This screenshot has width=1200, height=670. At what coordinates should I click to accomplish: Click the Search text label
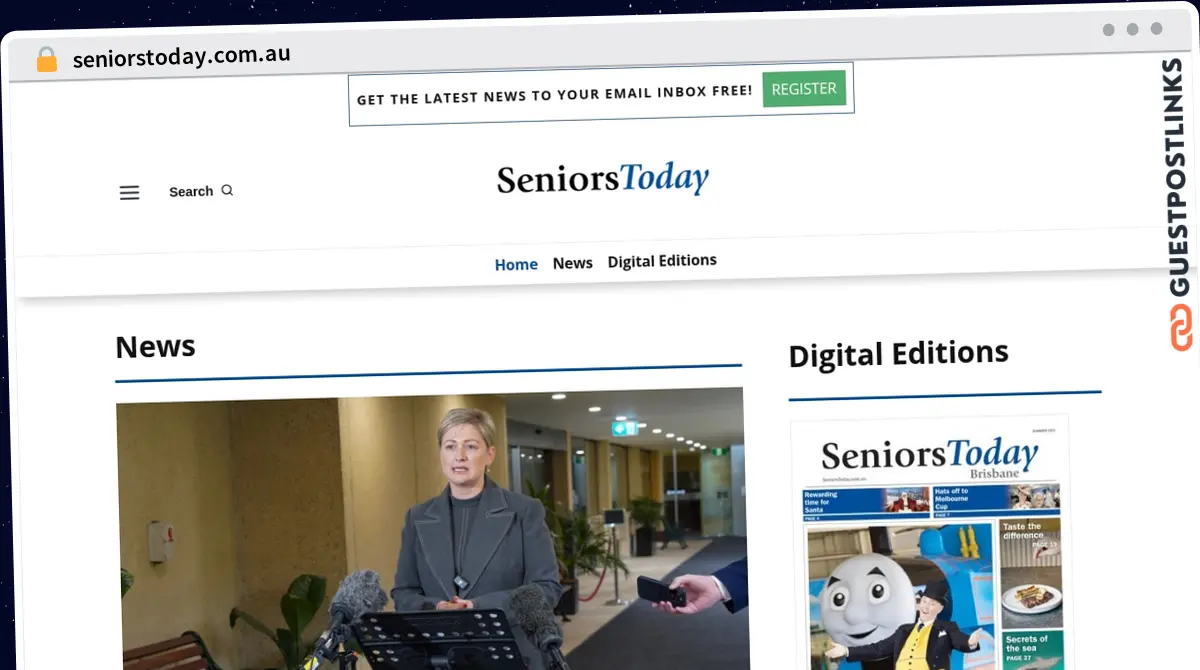coord(191,191)
